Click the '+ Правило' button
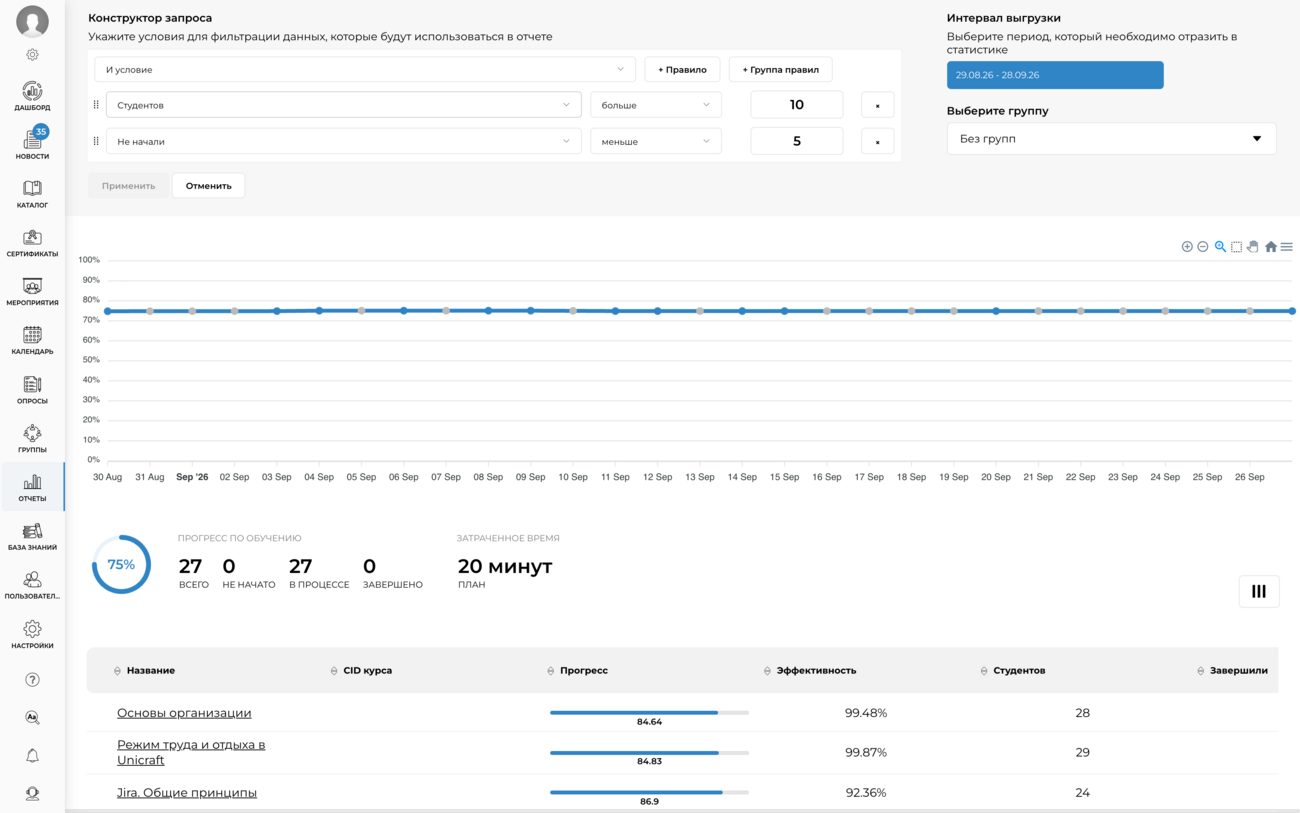Screen dimensions: 1300x813 click(682, 69)
